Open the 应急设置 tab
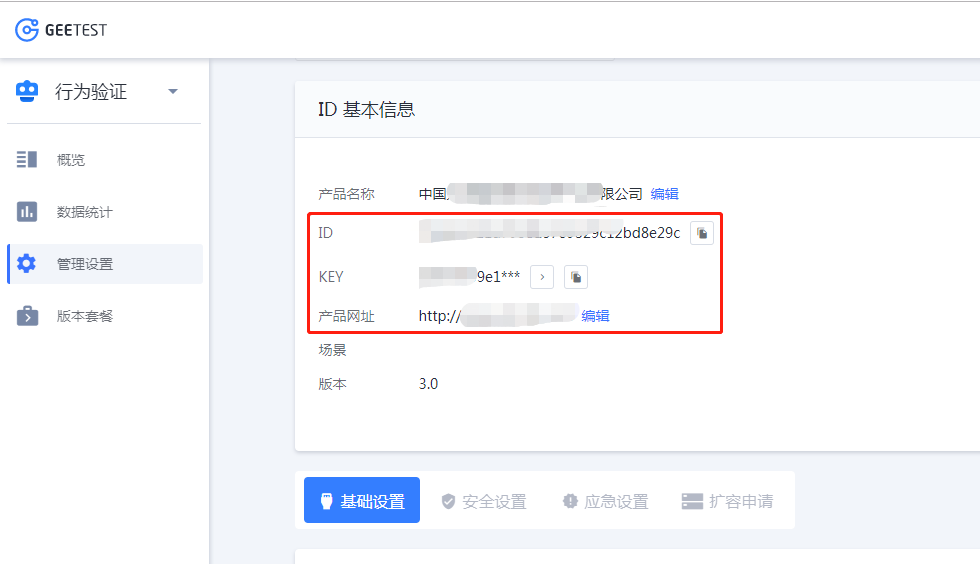Image resolution: width=980 pixels, height=564 pixels. (605, 501)
